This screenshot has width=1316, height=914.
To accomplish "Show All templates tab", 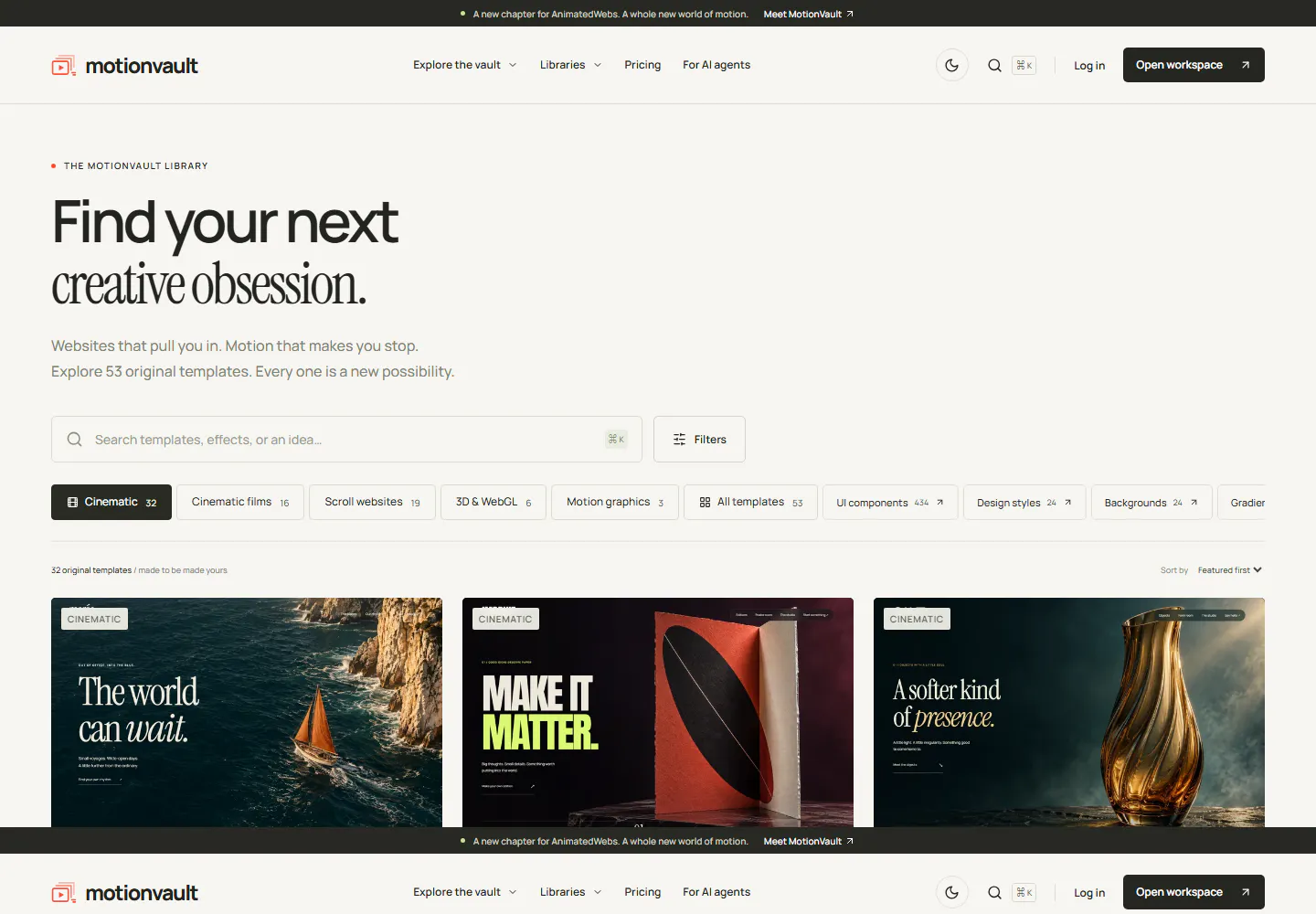I will [751, 502].
